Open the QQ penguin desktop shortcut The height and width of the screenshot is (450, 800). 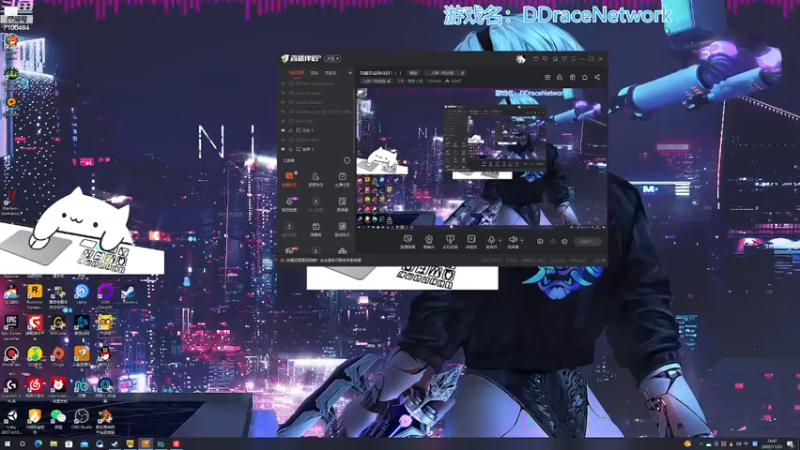coord(105,356)
